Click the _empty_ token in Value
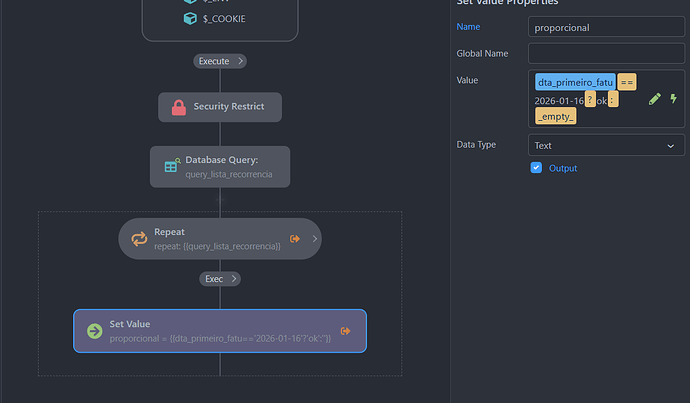The width and height of the screenshot is (690, 403). pos(555,117)
